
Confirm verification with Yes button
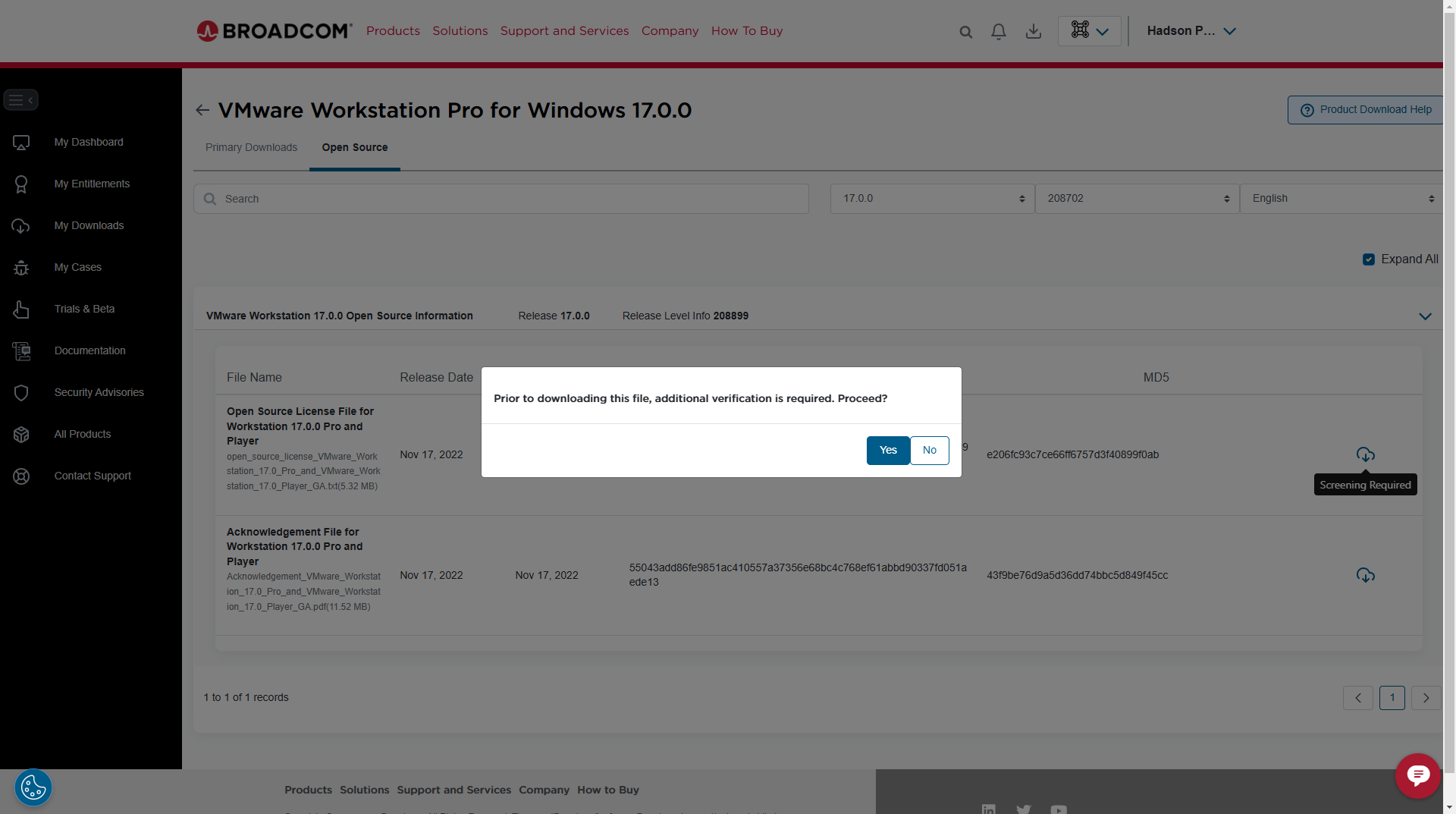coord(888,451)
